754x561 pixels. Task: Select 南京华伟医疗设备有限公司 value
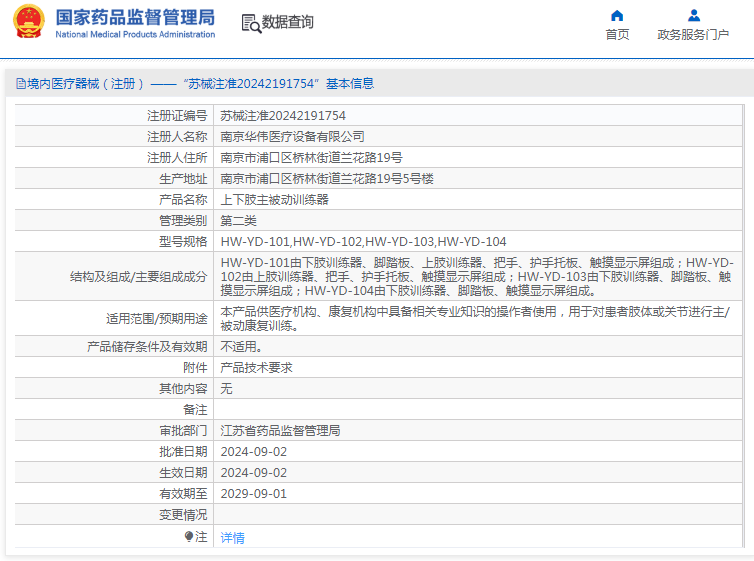pyautogui.click(x=292, y=137)
